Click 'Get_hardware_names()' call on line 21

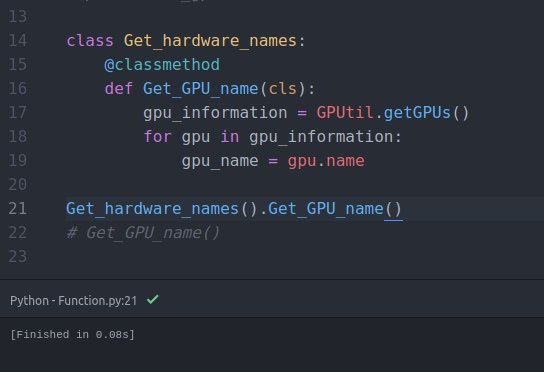pos(161,209)
